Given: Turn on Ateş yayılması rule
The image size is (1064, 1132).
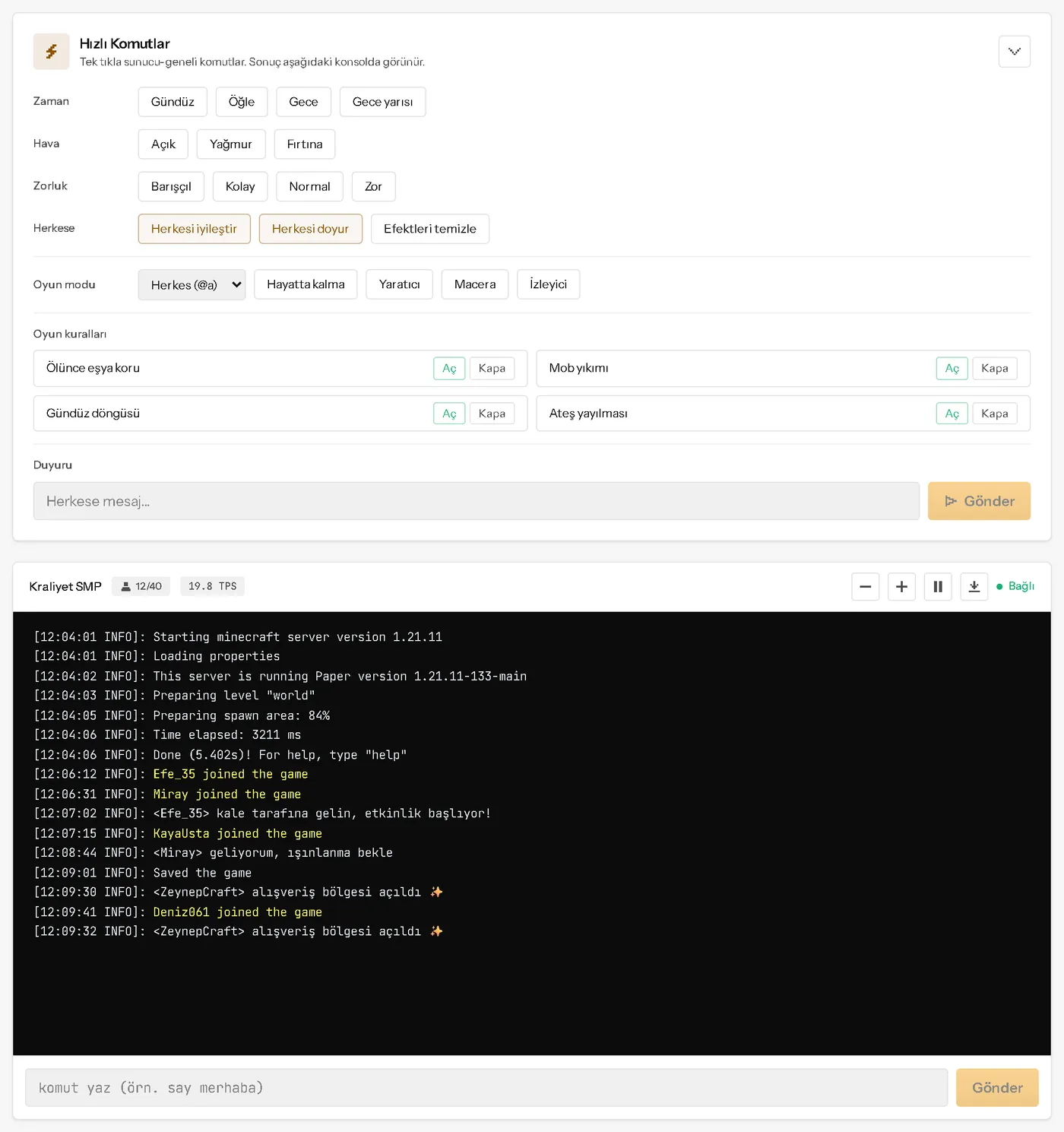Looking at the screenshot, I should tap(952, 414).
